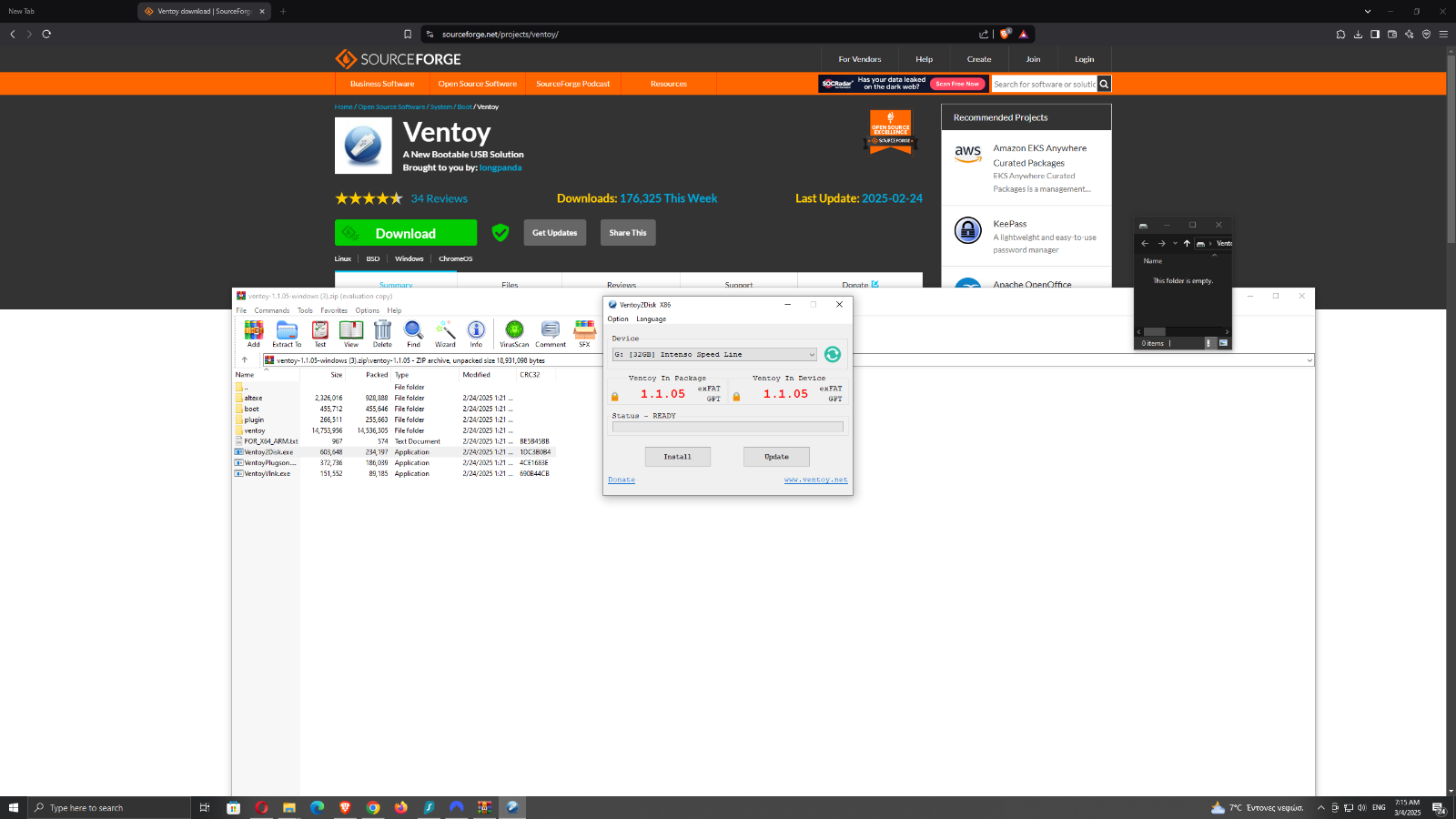Image resolution: width=1456 pixels, height=819 pixels.
Task: Open the Wizard tool in WinRAR
Action: [x=445, y=333]
